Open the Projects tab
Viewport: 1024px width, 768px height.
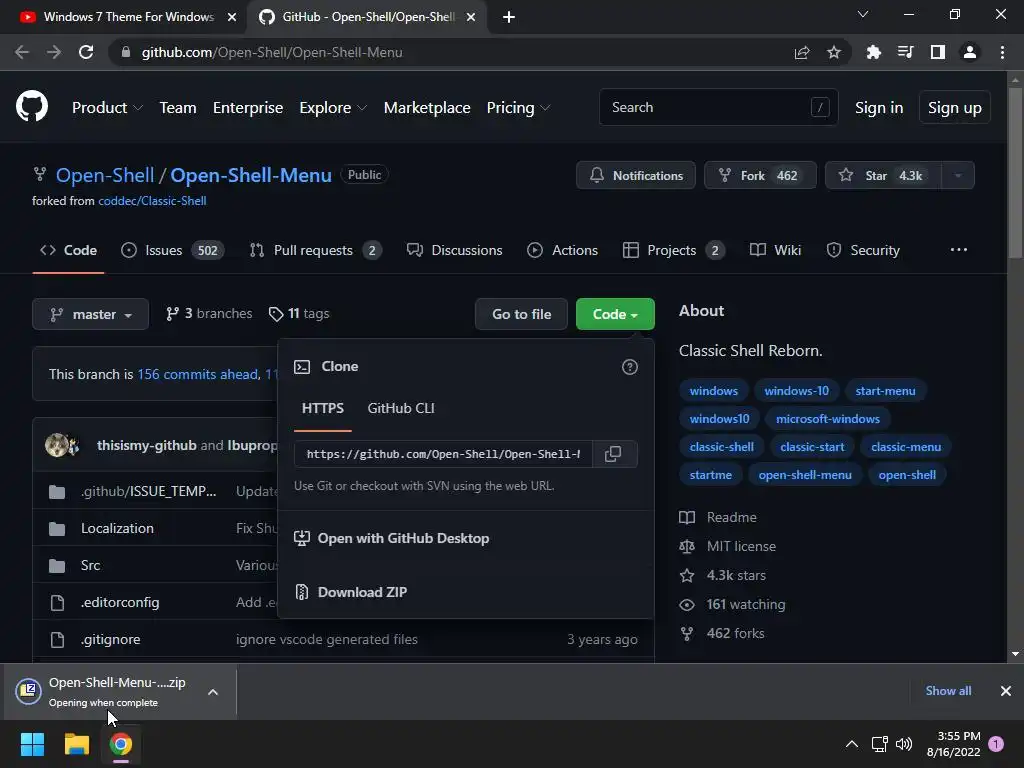tap(674, 250)
